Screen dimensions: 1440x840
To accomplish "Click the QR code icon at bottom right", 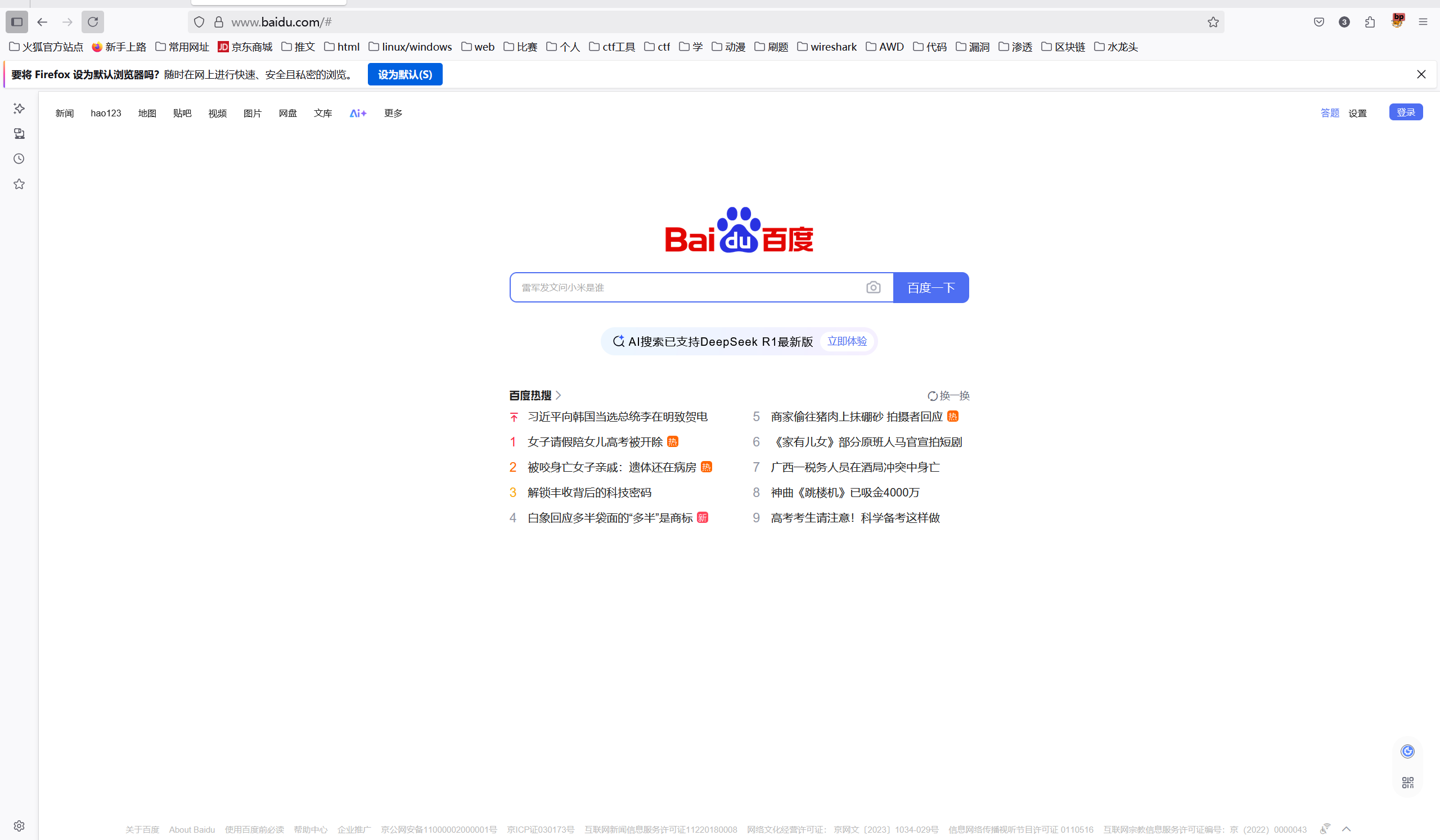I will tap(1407, 782).
